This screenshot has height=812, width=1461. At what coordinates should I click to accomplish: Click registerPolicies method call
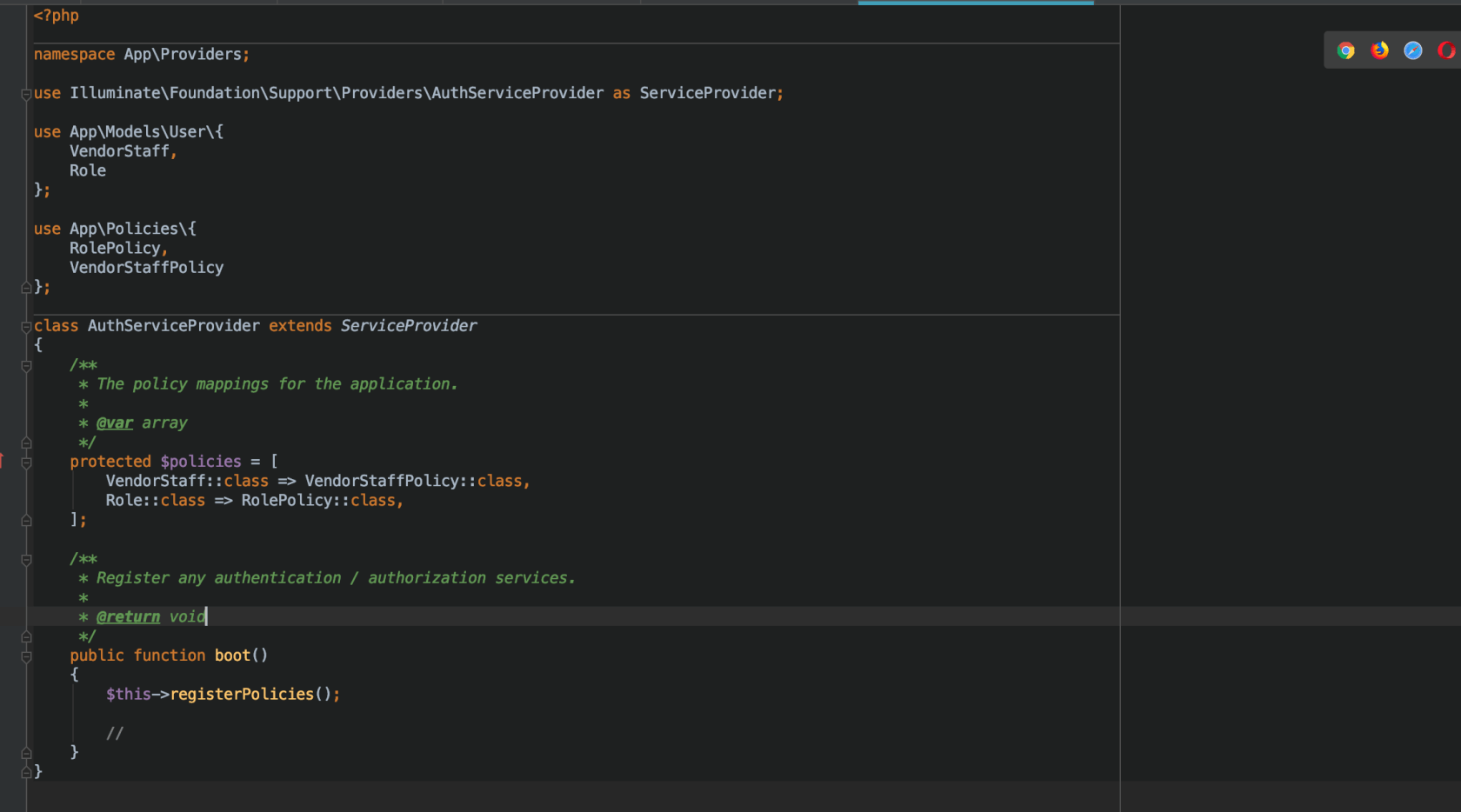242,694
